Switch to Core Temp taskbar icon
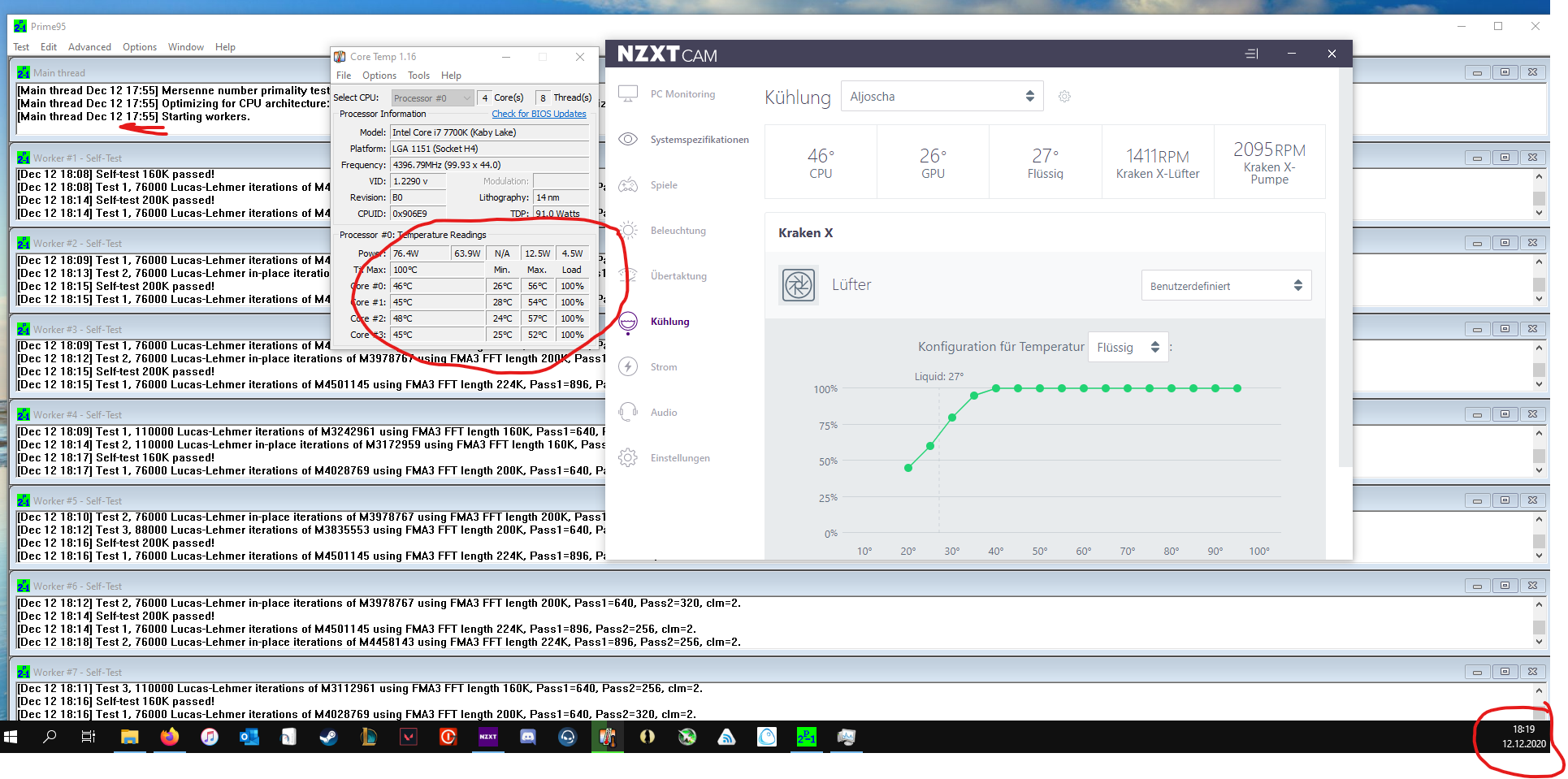The height and width of the screenshot is (779, 1568). (x=608, y=737)
